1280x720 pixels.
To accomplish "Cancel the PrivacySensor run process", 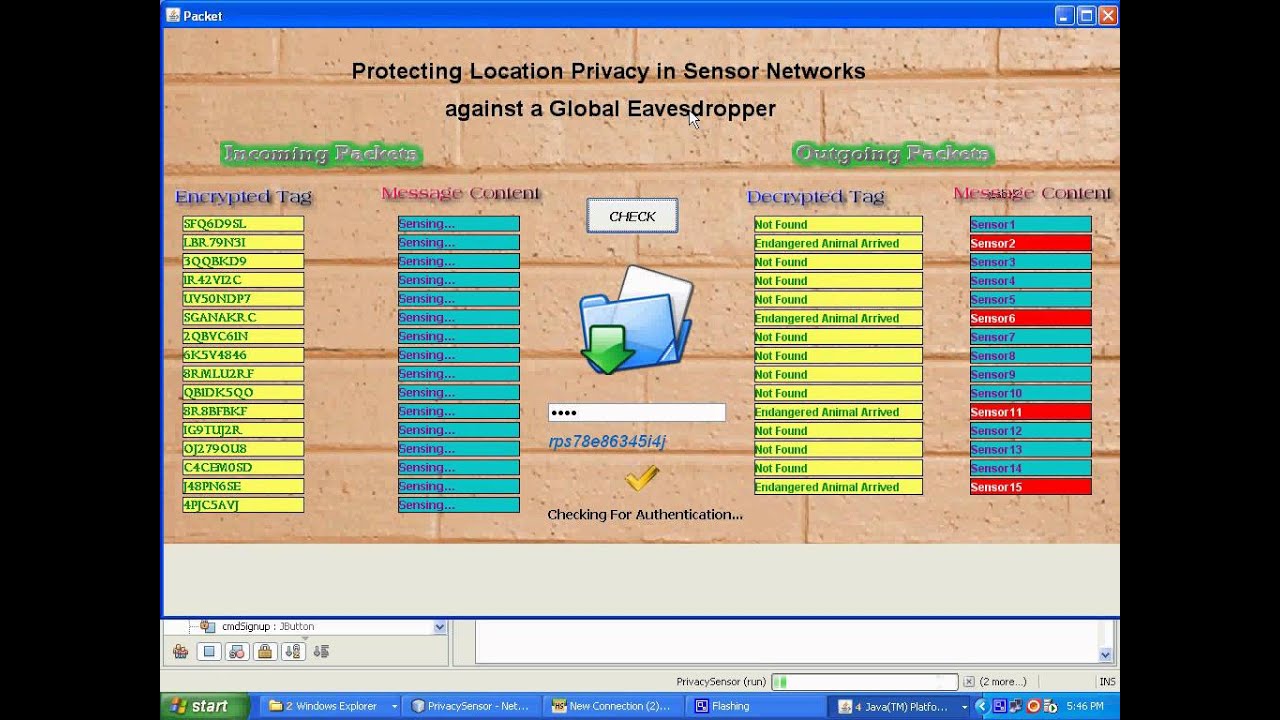I will (967, 682).
